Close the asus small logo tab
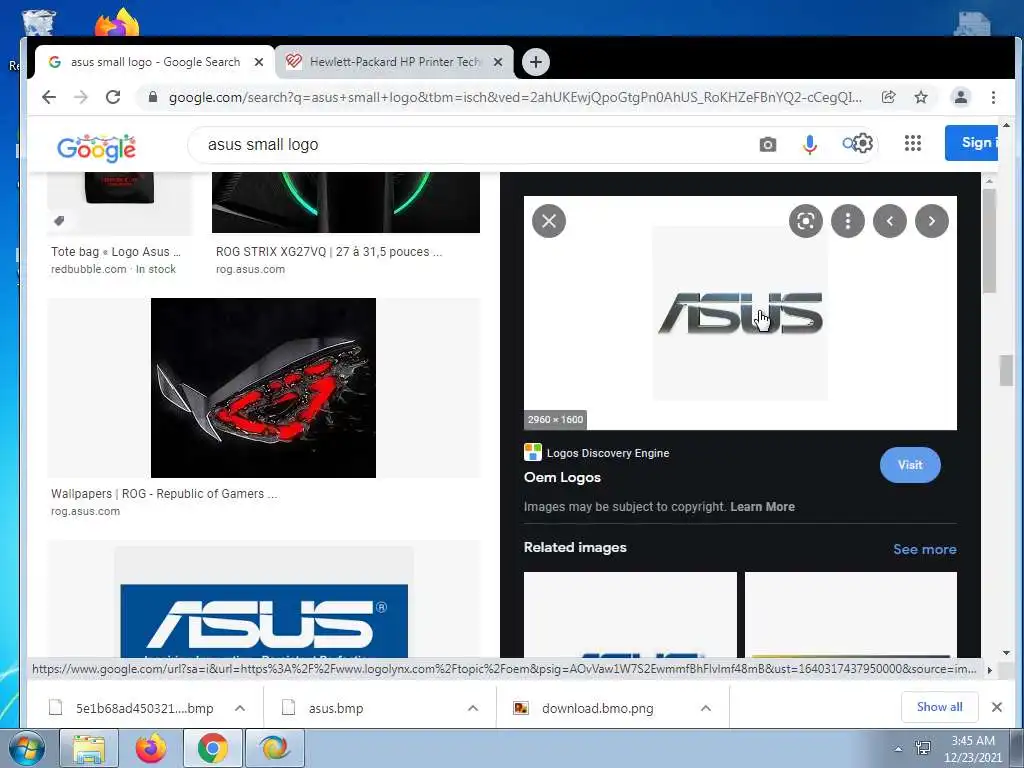The image size is (1024, 768). point(259,62)
